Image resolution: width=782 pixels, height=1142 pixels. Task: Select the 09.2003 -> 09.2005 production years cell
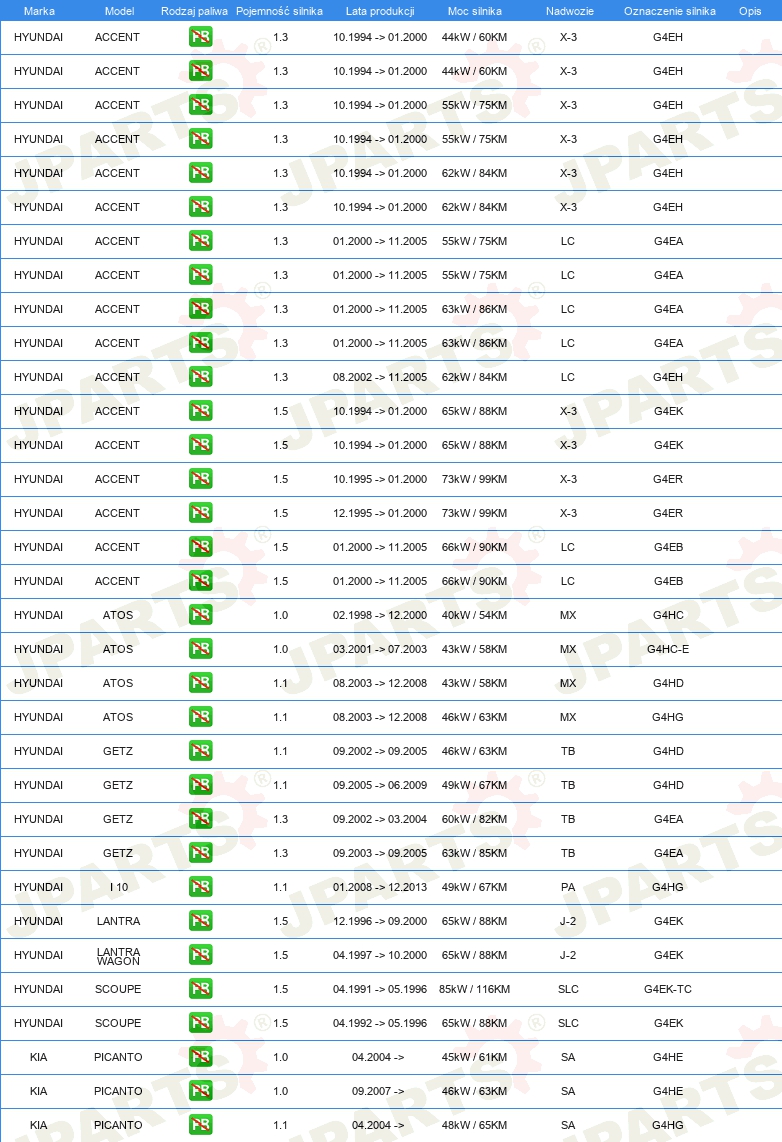(x=380, y=853)
